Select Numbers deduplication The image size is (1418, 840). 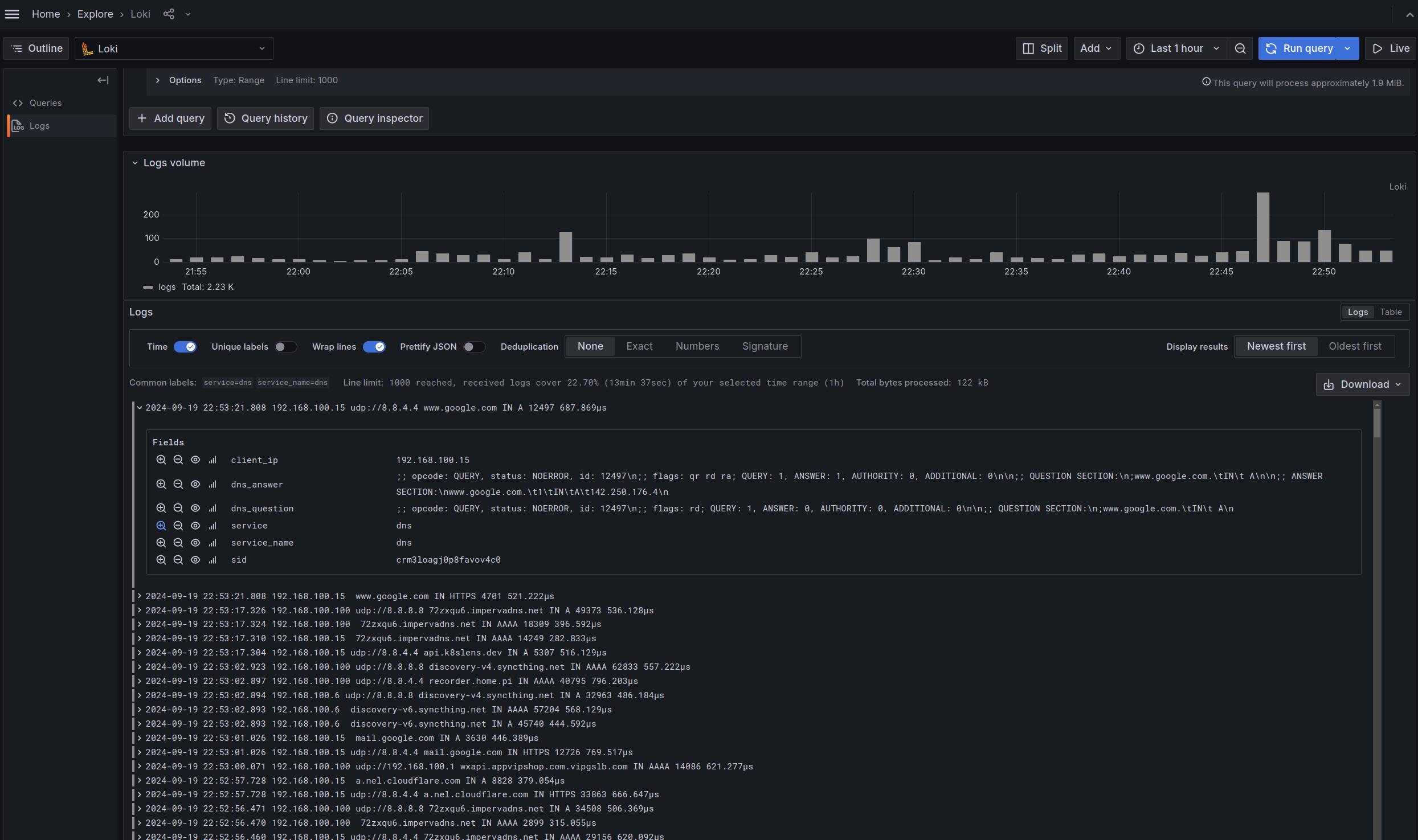coord(697,346)
